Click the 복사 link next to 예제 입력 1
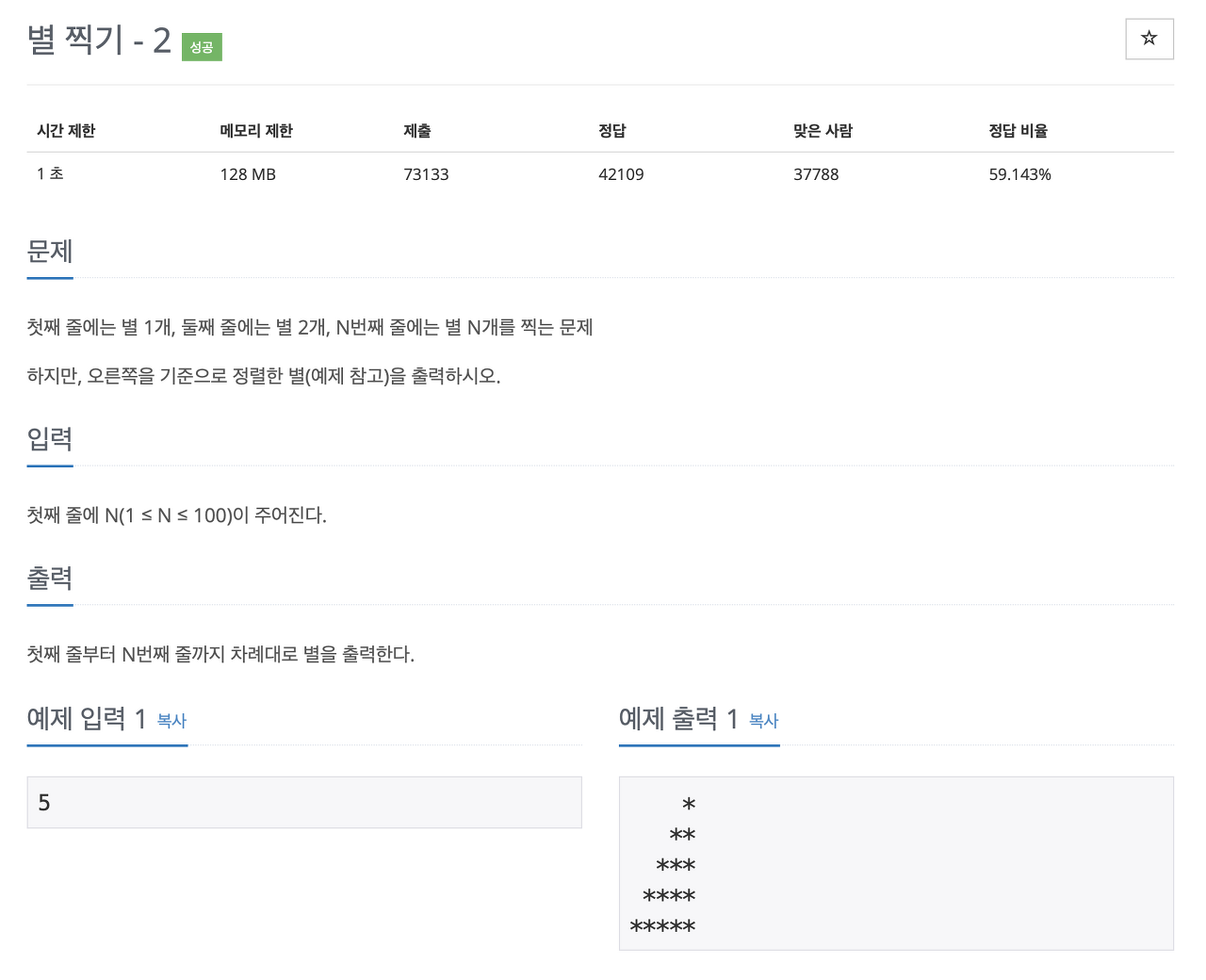 pyautogui.click(x=171, y=721)
